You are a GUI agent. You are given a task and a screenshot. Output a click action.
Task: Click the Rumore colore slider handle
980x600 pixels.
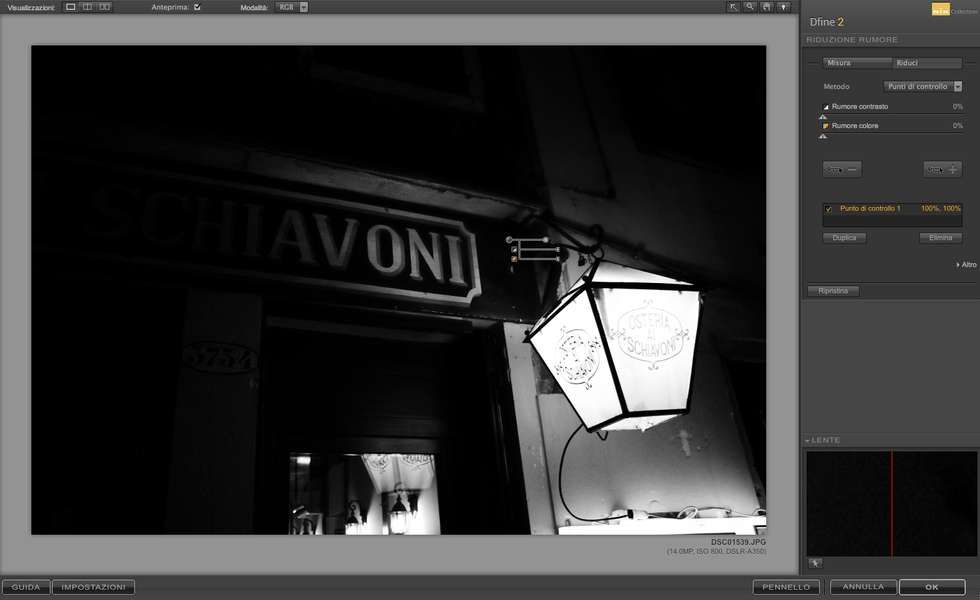coord(823,136)
